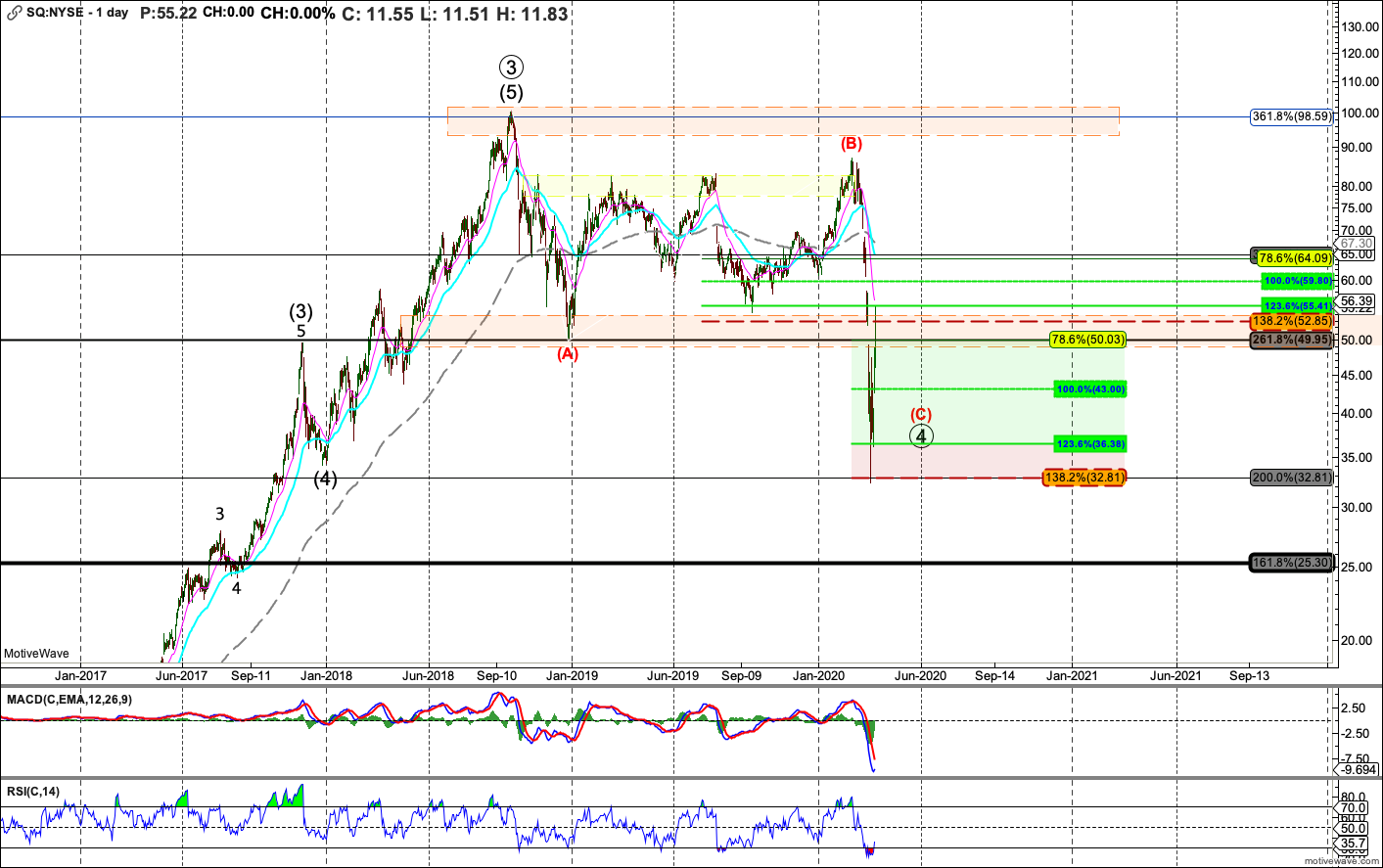Select the red (A) wave label
This screenshot has width=1383, height=868.
[x=568, y=354]
